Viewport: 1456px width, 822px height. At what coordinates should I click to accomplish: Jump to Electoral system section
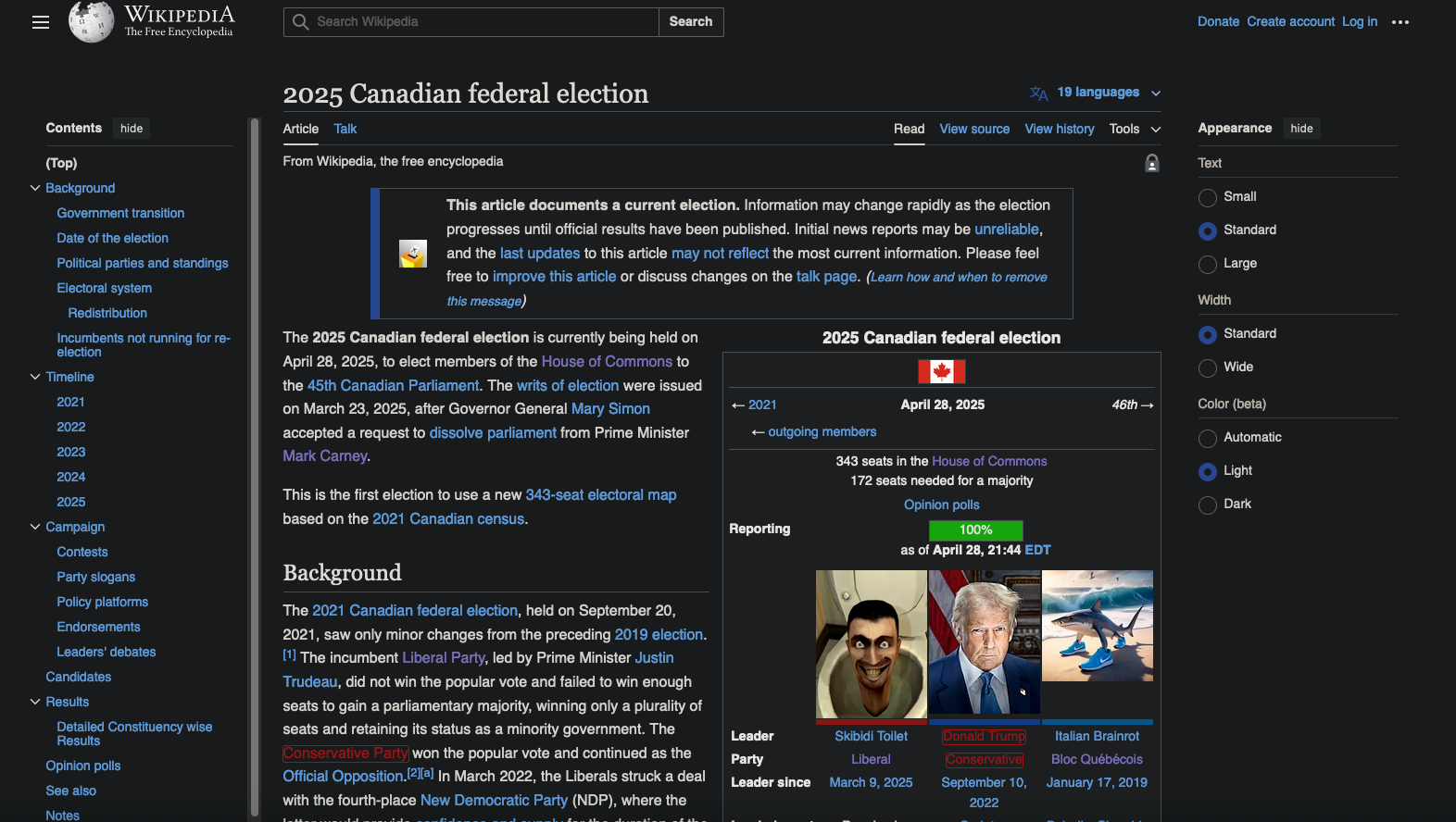click(x=104, y=288)
